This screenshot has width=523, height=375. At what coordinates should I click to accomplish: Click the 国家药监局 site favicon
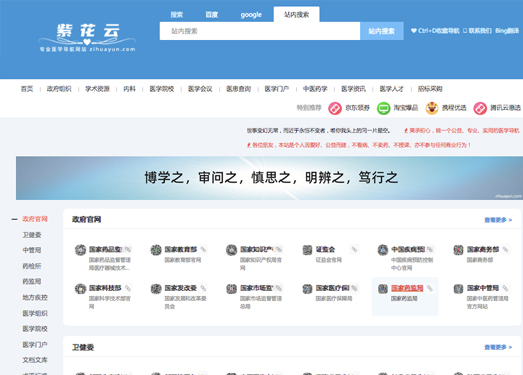pyautogui.click(x=383, y=288)
